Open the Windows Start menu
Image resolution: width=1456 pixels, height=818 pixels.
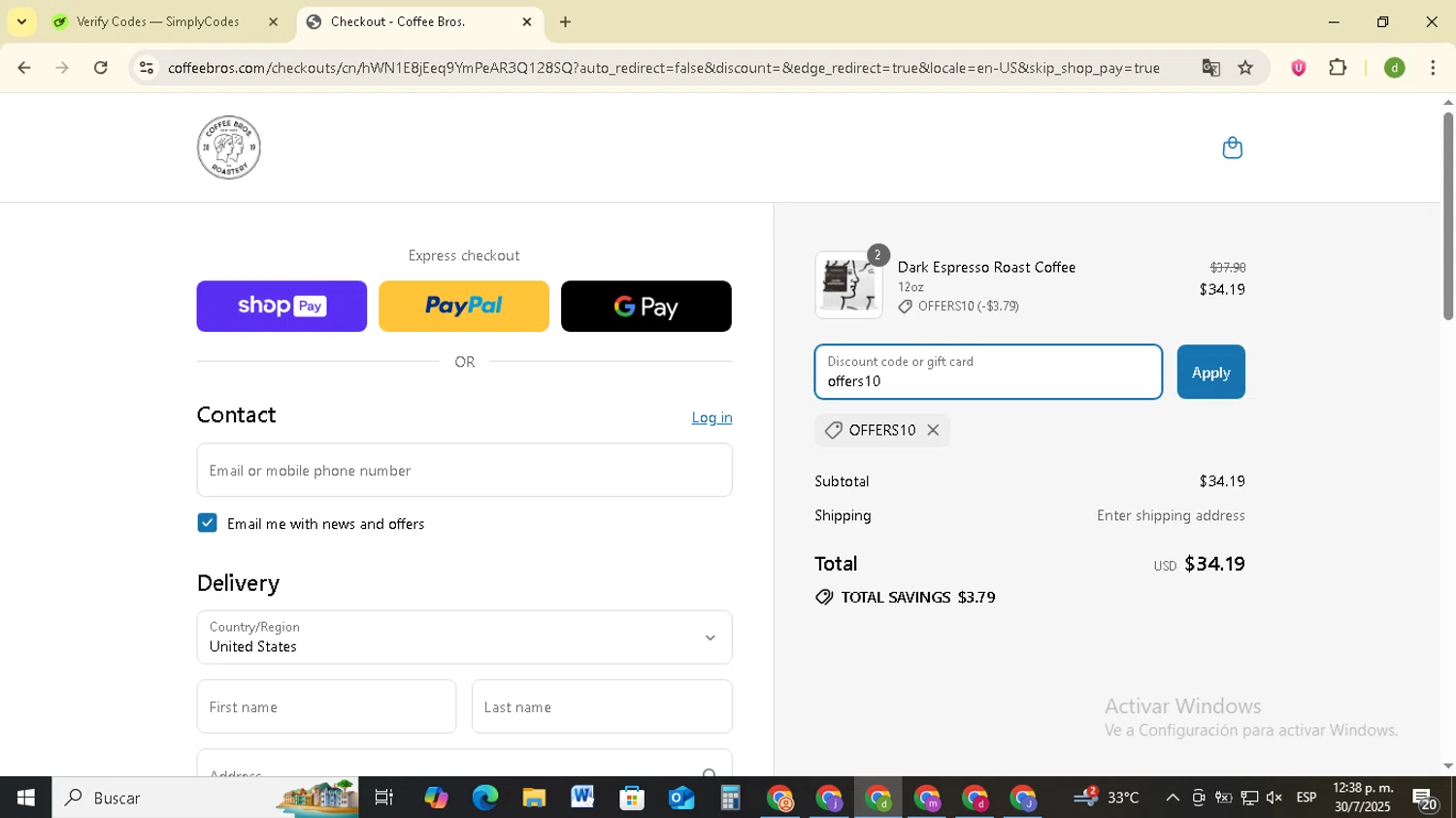25,798
